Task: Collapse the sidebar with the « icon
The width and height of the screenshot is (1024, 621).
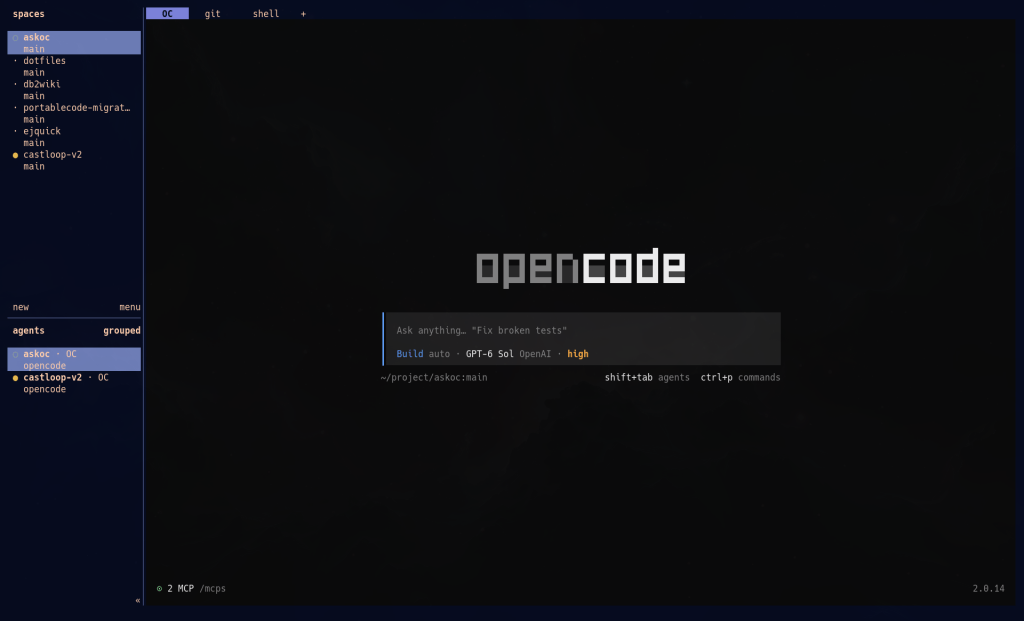Action: [x=138, y=600]
